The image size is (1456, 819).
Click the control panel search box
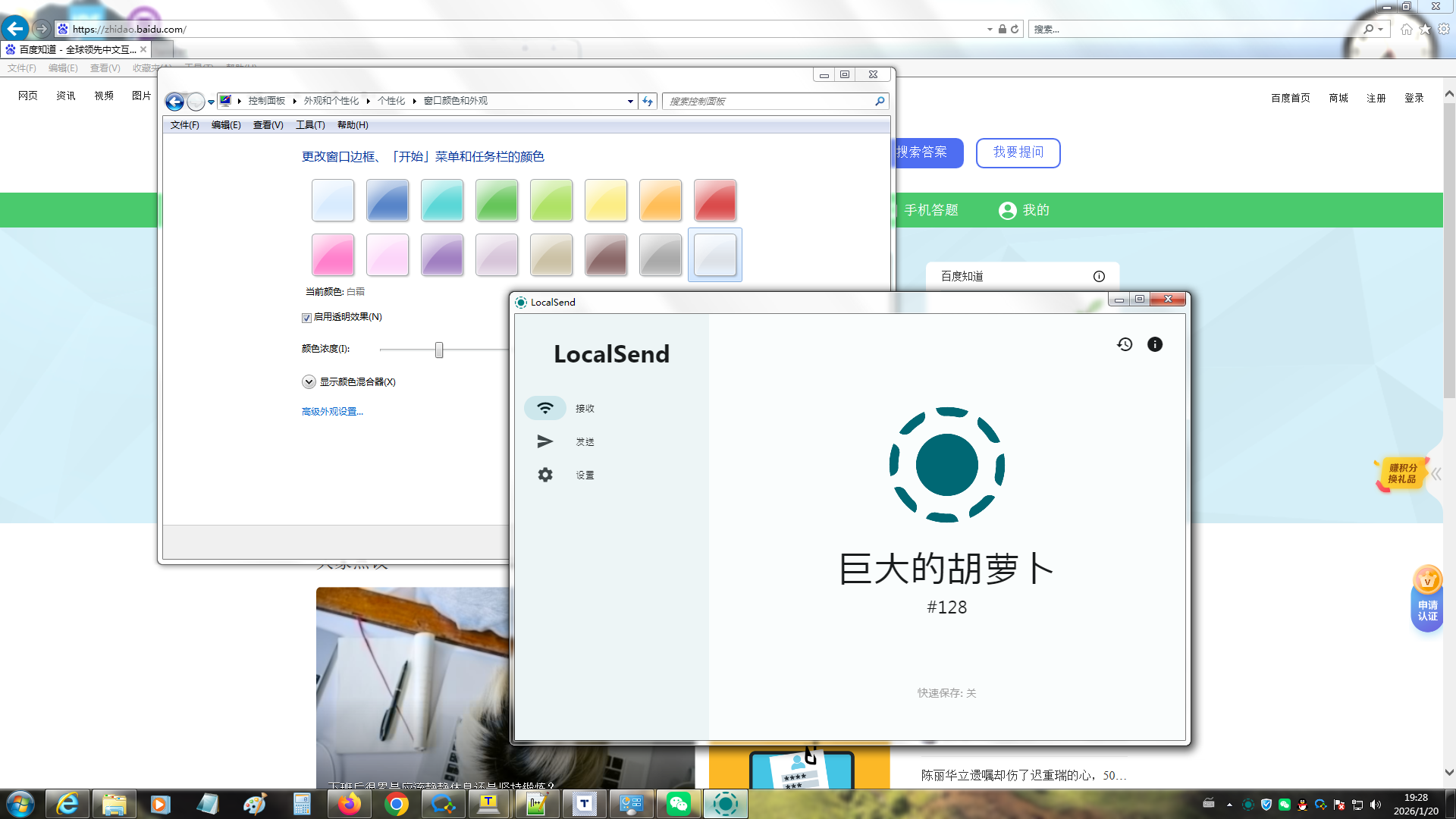pyautogui.click(x=767, y=101)
